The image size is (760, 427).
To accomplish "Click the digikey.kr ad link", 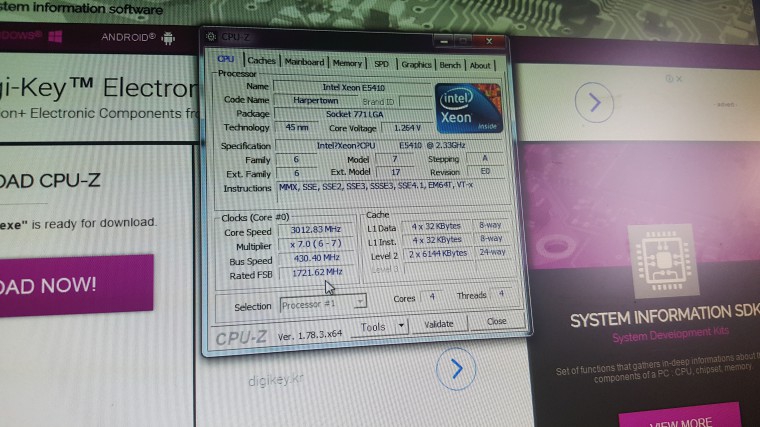I will [275, 380].
